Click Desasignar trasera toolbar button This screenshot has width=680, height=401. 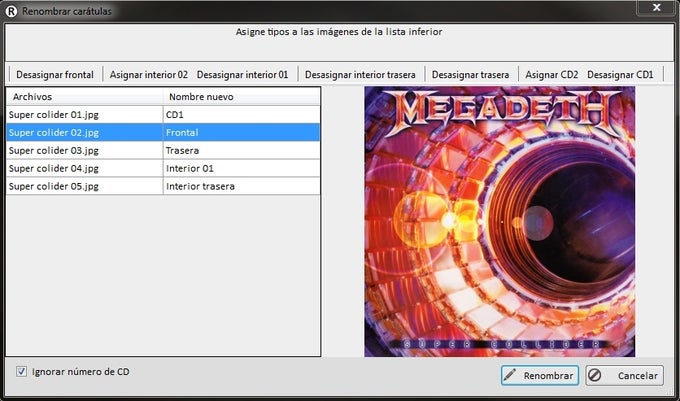[470, 75]
